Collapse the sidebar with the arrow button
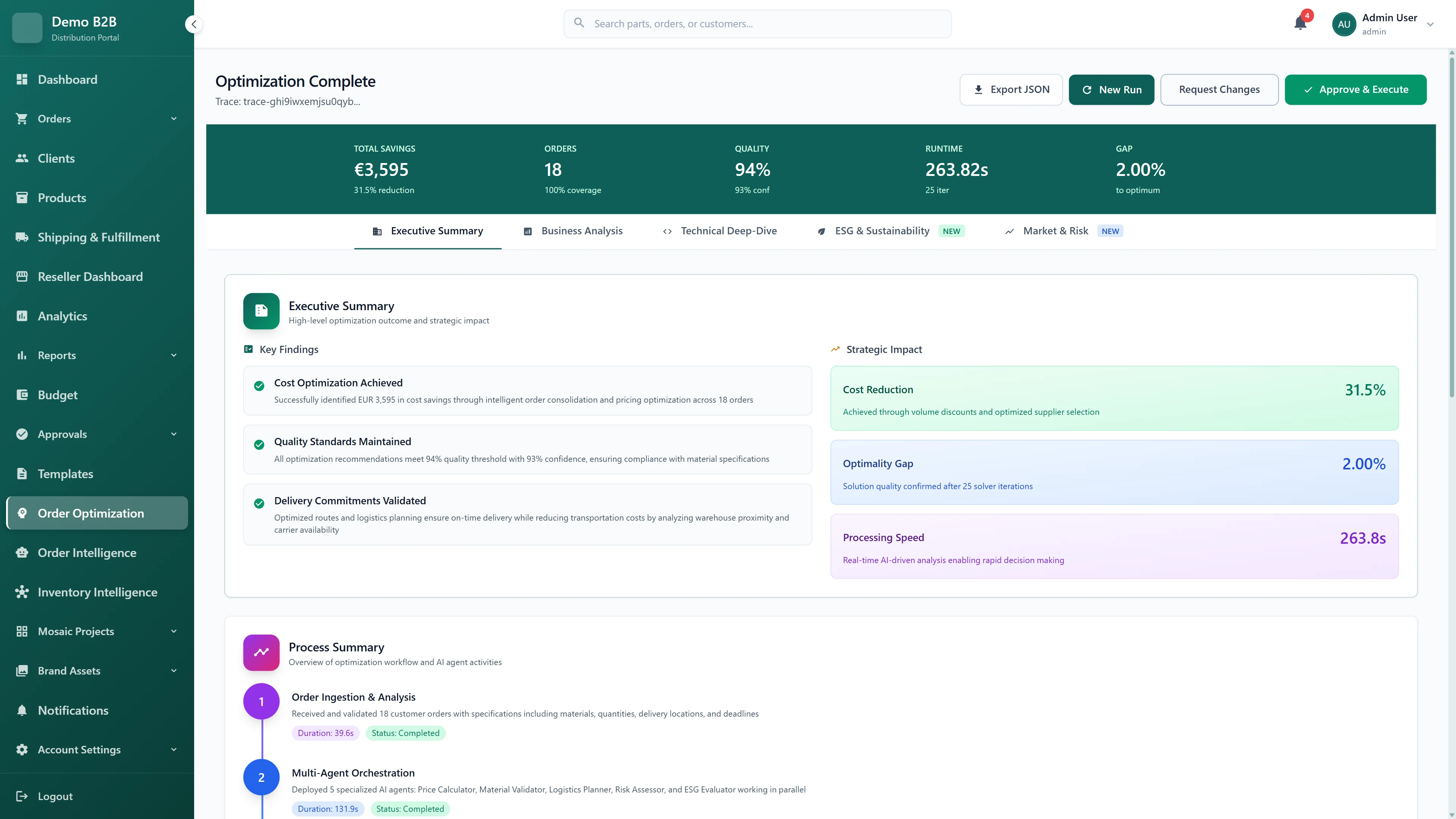The height and width of the screenshot is (819, 1456). pyautogui.click(x=193, y=24)
